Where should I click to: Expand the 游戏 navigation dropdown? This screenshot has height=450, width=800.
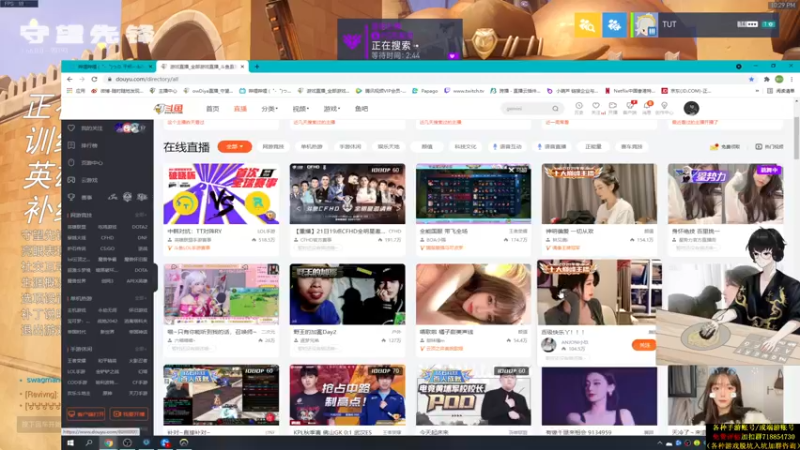coord(332,109)
